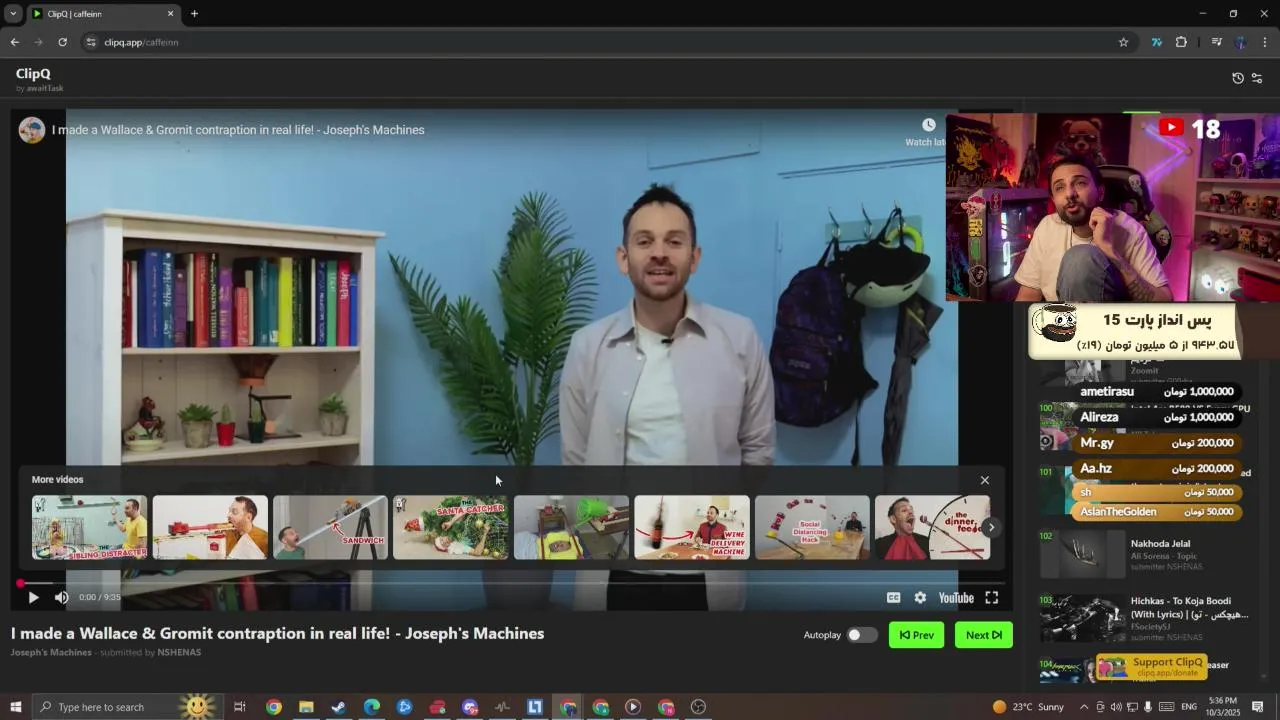
Task: Go to the previous clip with Prev
Action: coord(916,635)
